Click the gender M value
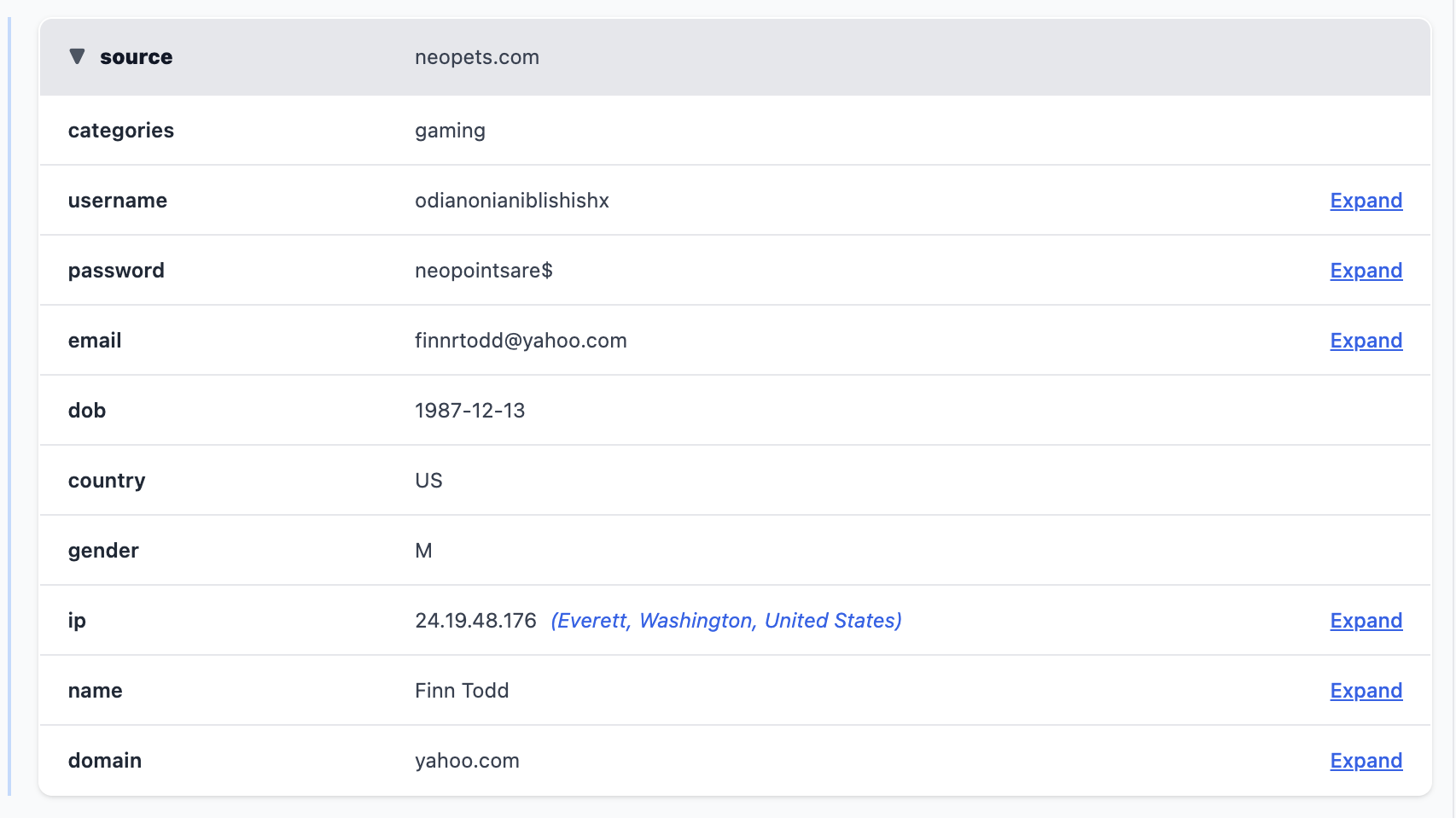1456x818 pixels. point(423,551)
